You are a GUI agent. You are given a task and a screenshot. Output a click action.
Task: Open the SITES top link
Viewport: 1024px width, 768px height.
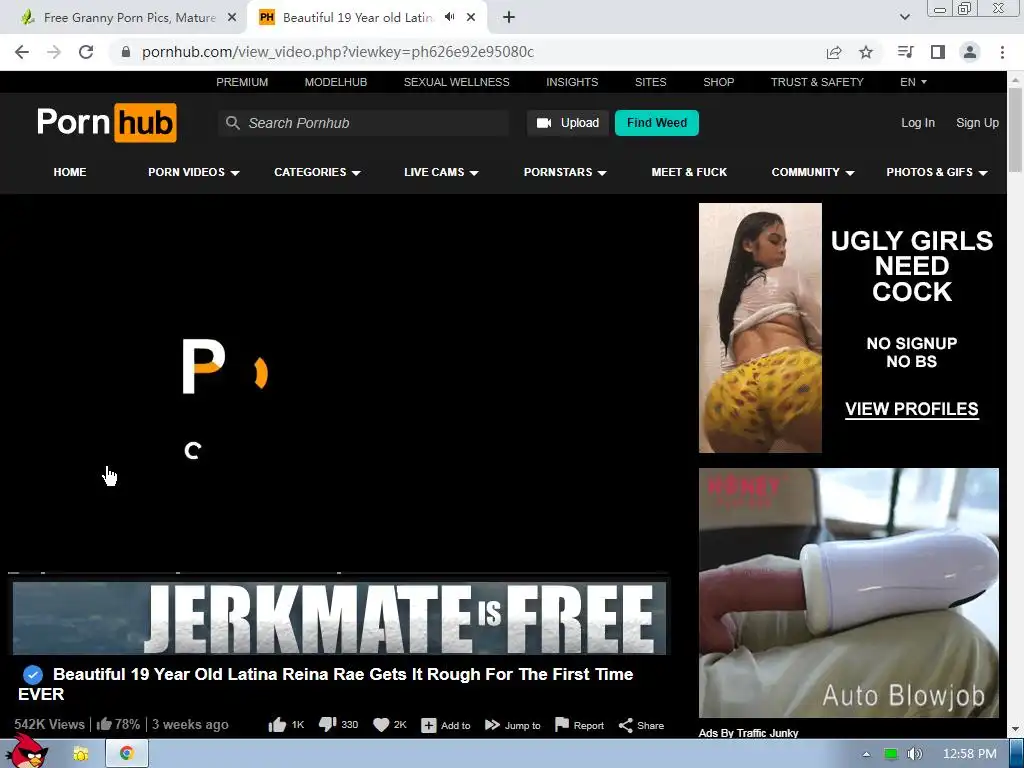[x=650, y=82]
